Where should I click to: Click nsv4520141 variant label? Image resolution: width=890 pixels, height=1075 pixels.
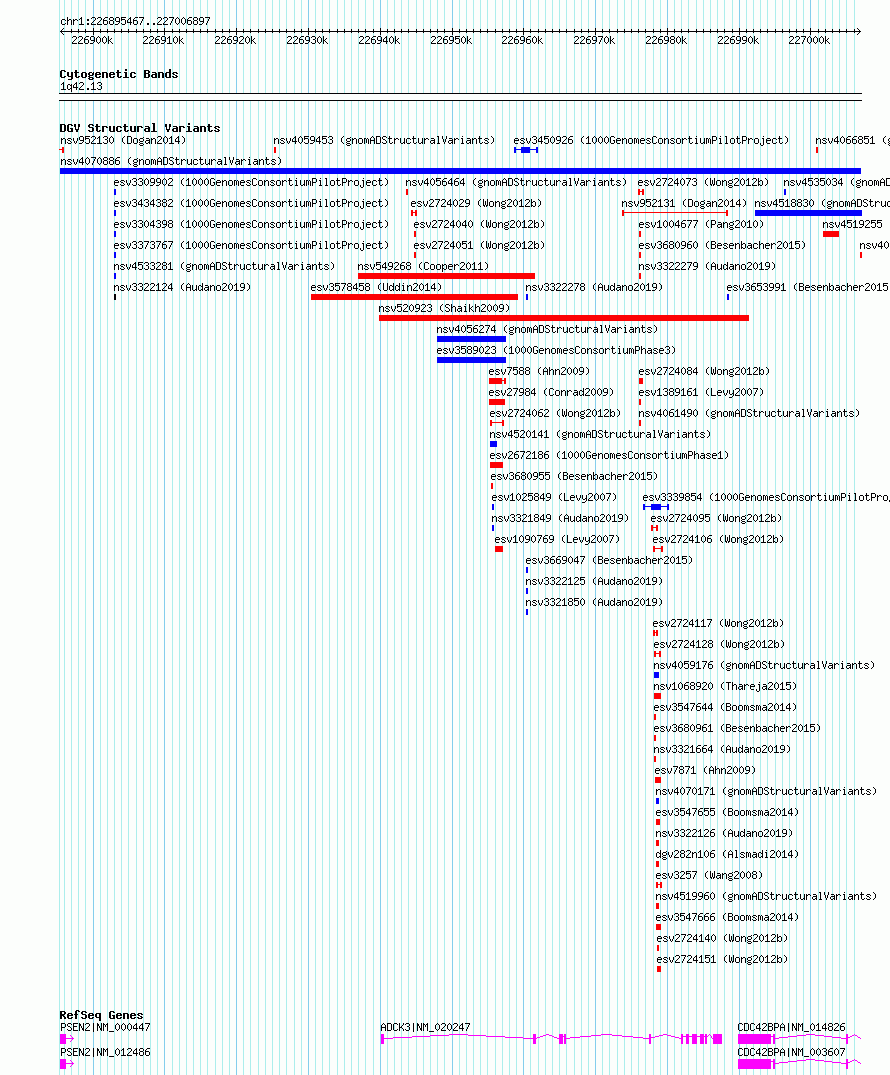pyautogui.click(x=599, y=434)
